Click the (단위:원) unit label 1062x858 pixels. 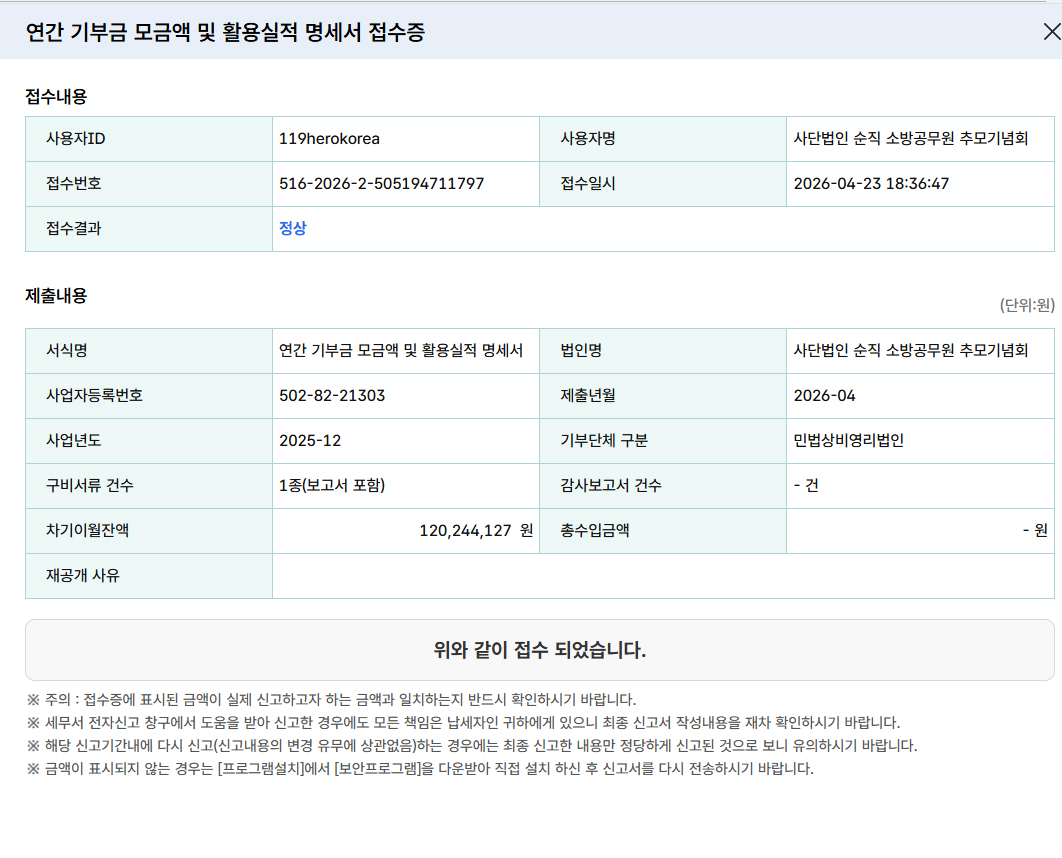click(1026, 305)
